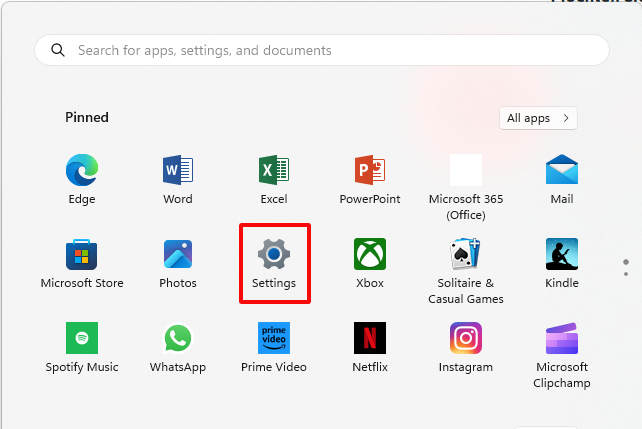
Task: Open Prime Video
Action: (274, 339)
